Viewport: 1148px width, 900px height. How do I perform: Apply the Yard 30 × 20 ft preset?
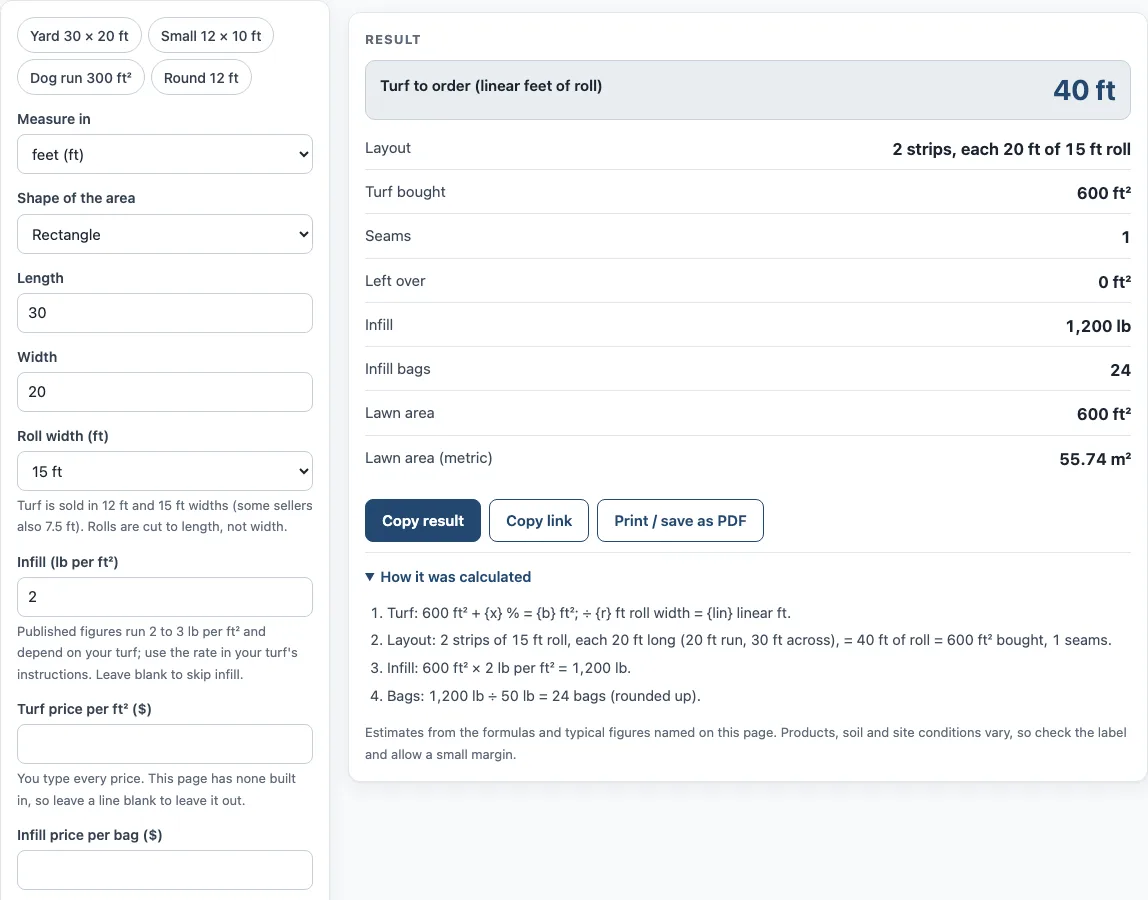[79, 36]
